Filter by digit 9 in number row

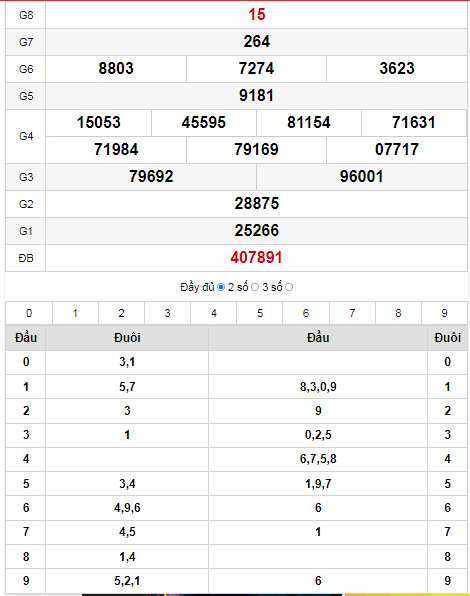(444, 313)
